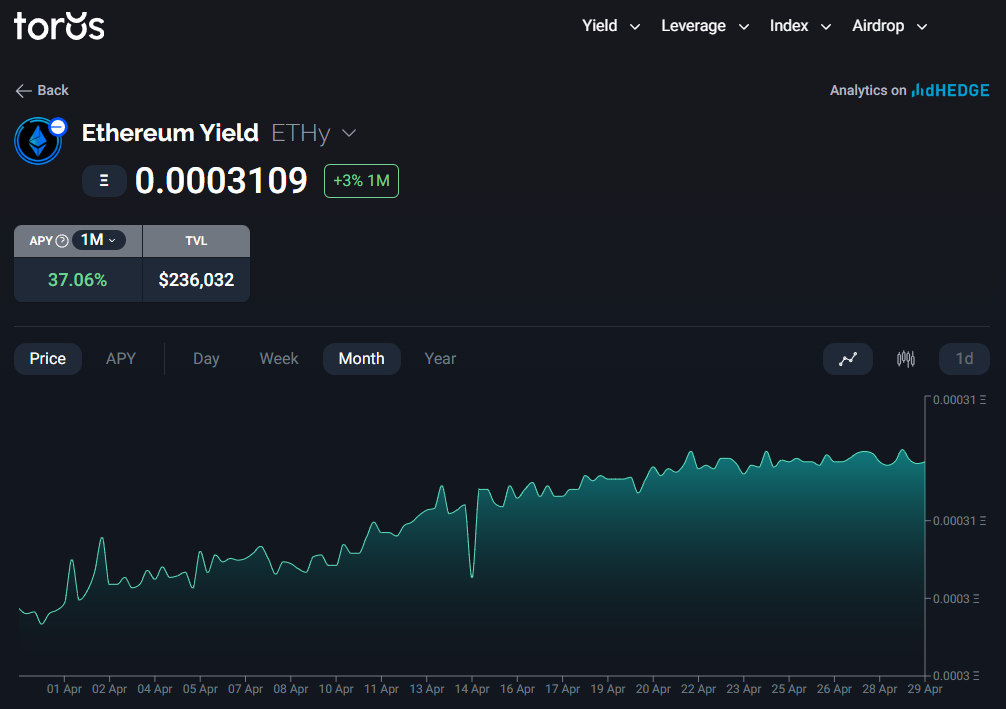Image resolution: width=1006 pixels, height=709 pixels.
Task: Click the 1d interval button
Action: point(964,359)
